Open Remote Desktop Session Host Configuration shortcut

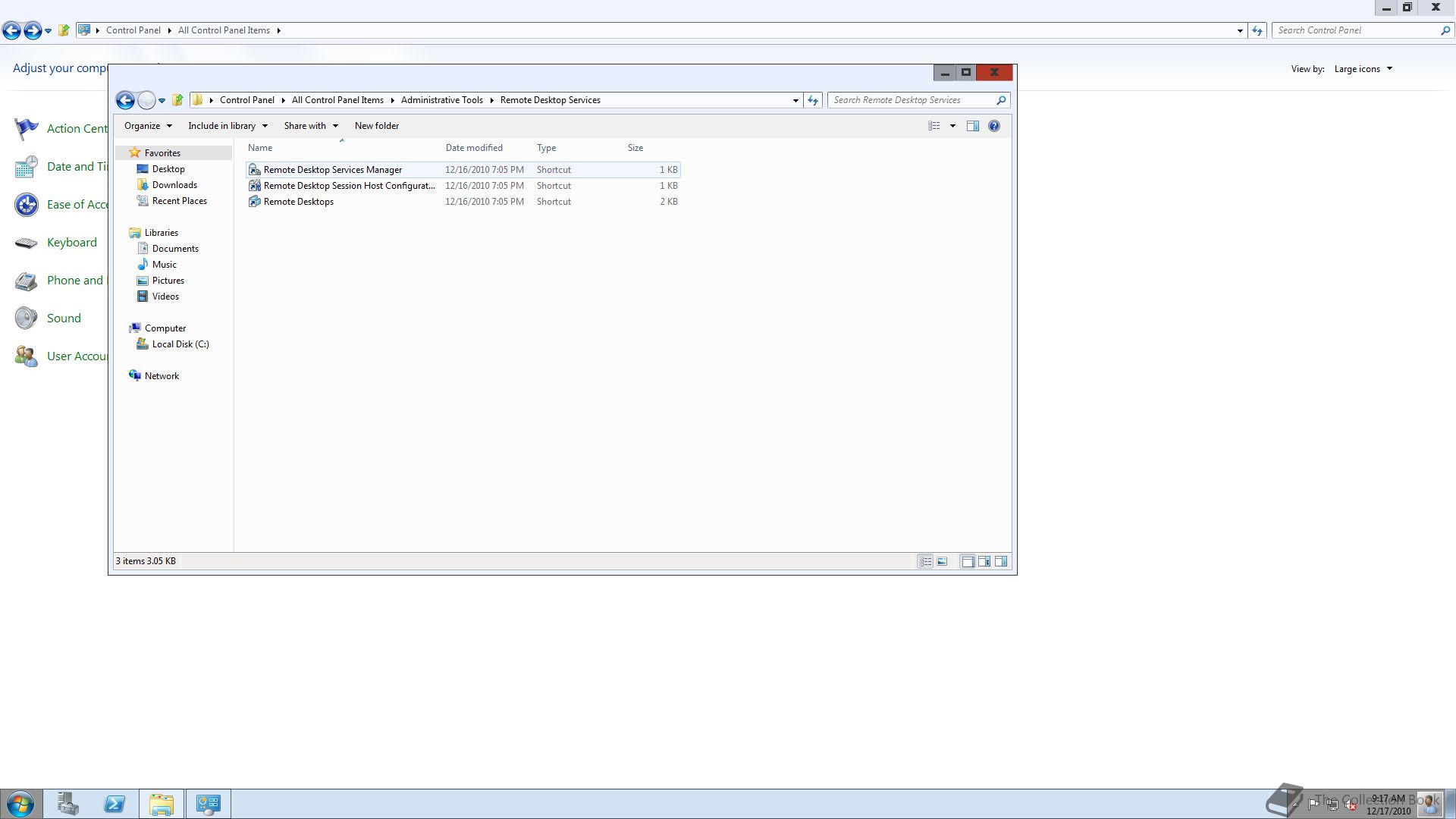463,186
